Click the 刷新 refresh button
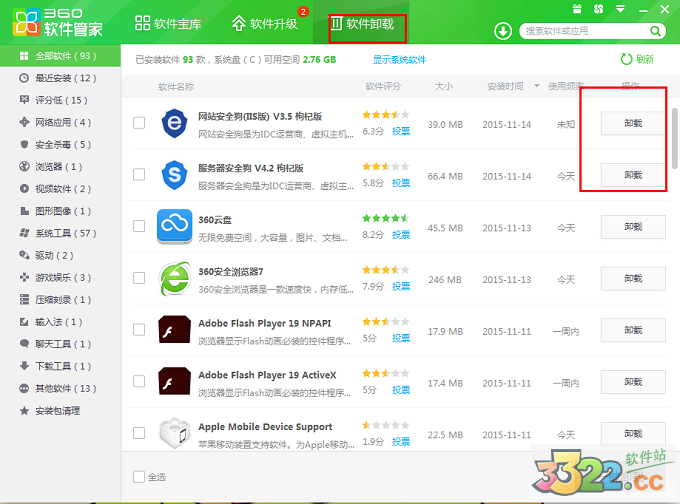 coord(637,59)
